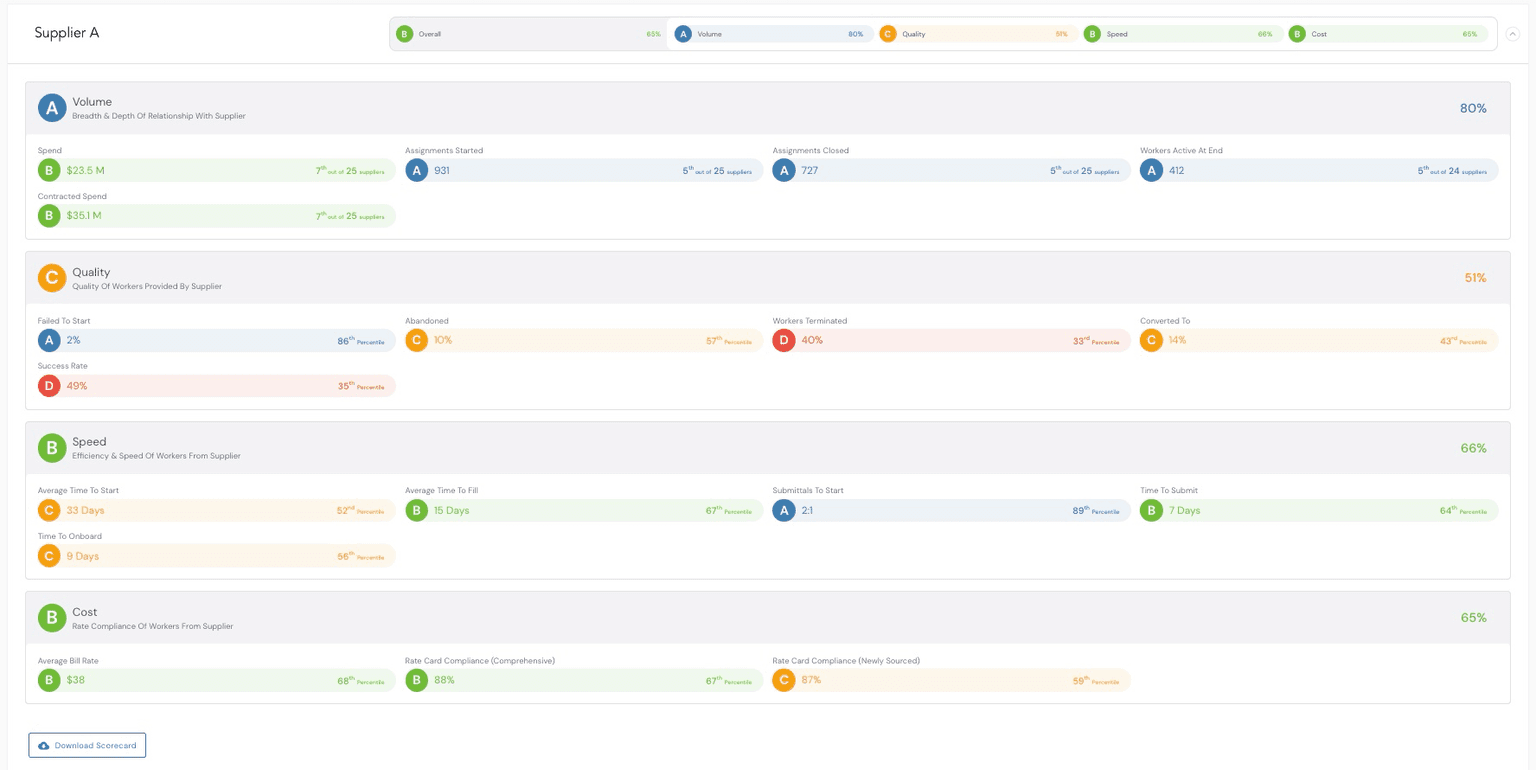Viewport: 1536px width, 770px height.
Task: Click the large B grade Cost icon
Action: pos(52,618)
